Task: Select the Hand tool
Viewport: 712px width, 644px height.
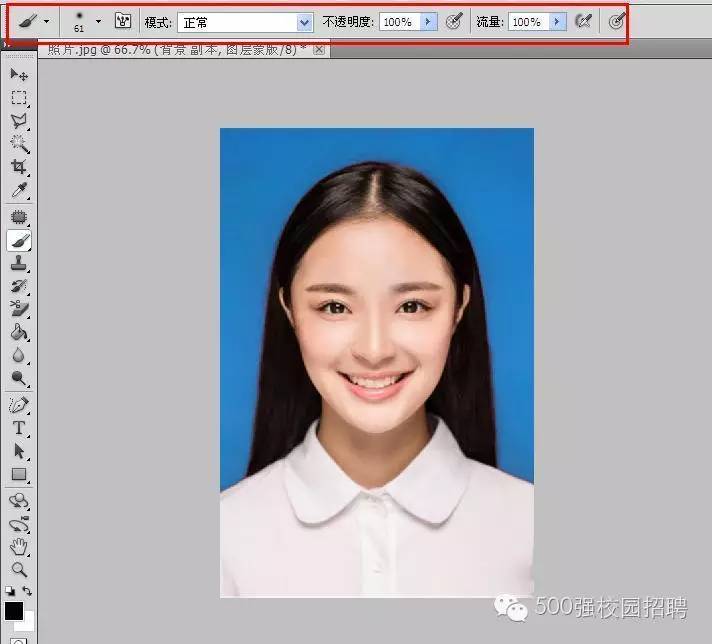Action: click(x=19, y=547)
